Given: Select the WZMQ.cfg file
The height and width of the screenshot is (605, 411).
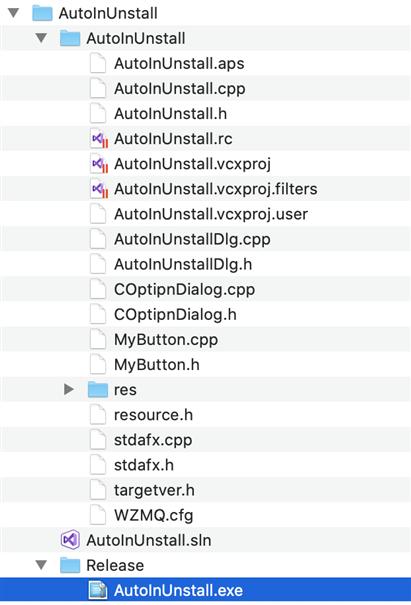Looking at the screenshot, I should (205, 515).
